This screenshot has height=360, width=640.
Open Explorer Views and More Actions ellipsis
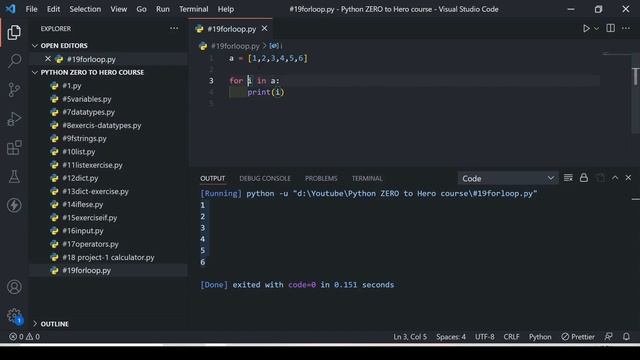point(174,28)
